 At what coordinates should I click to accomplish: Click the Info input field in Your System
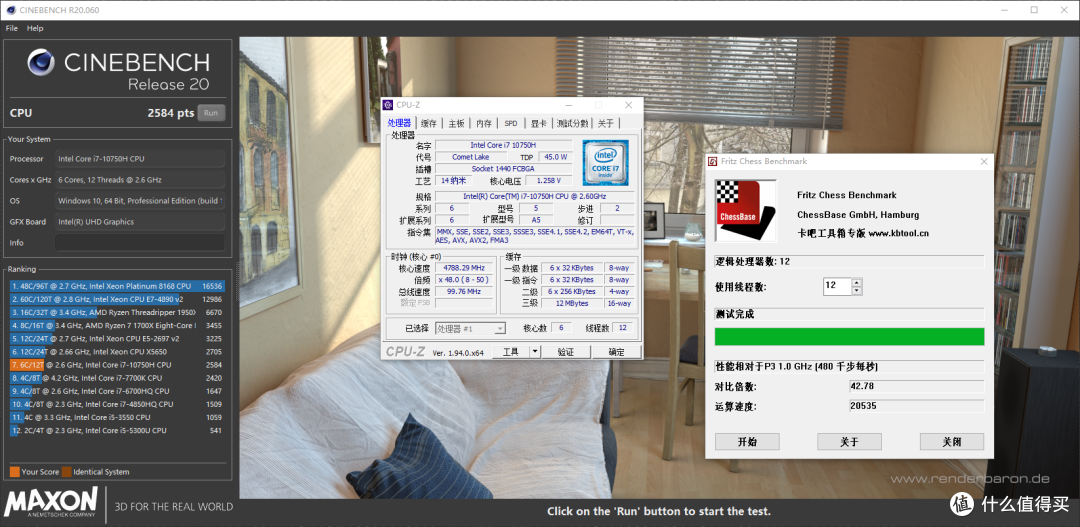tap(139, 242)
